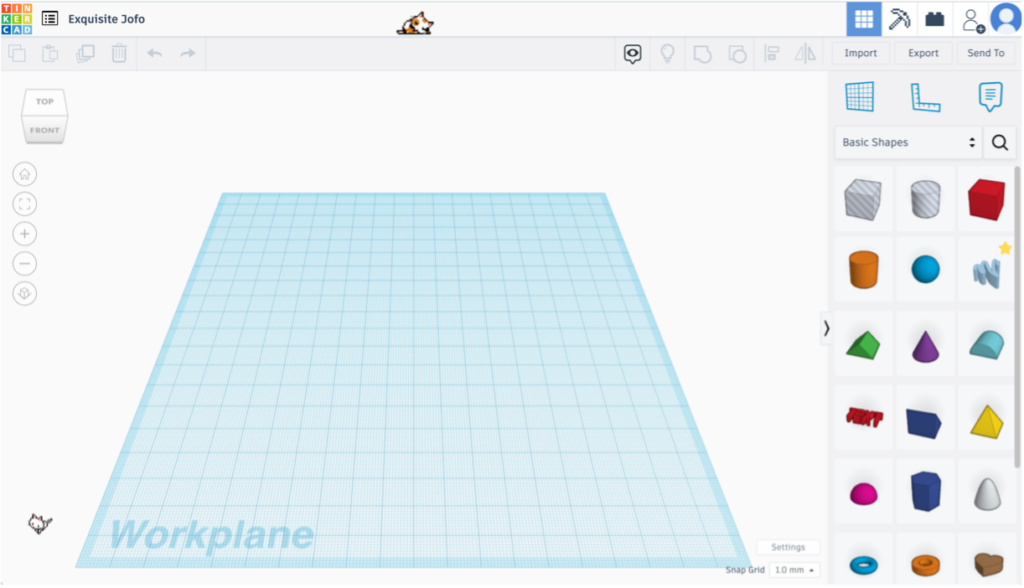
Task: Select the Notes tool icon
Action: point(990,97)
